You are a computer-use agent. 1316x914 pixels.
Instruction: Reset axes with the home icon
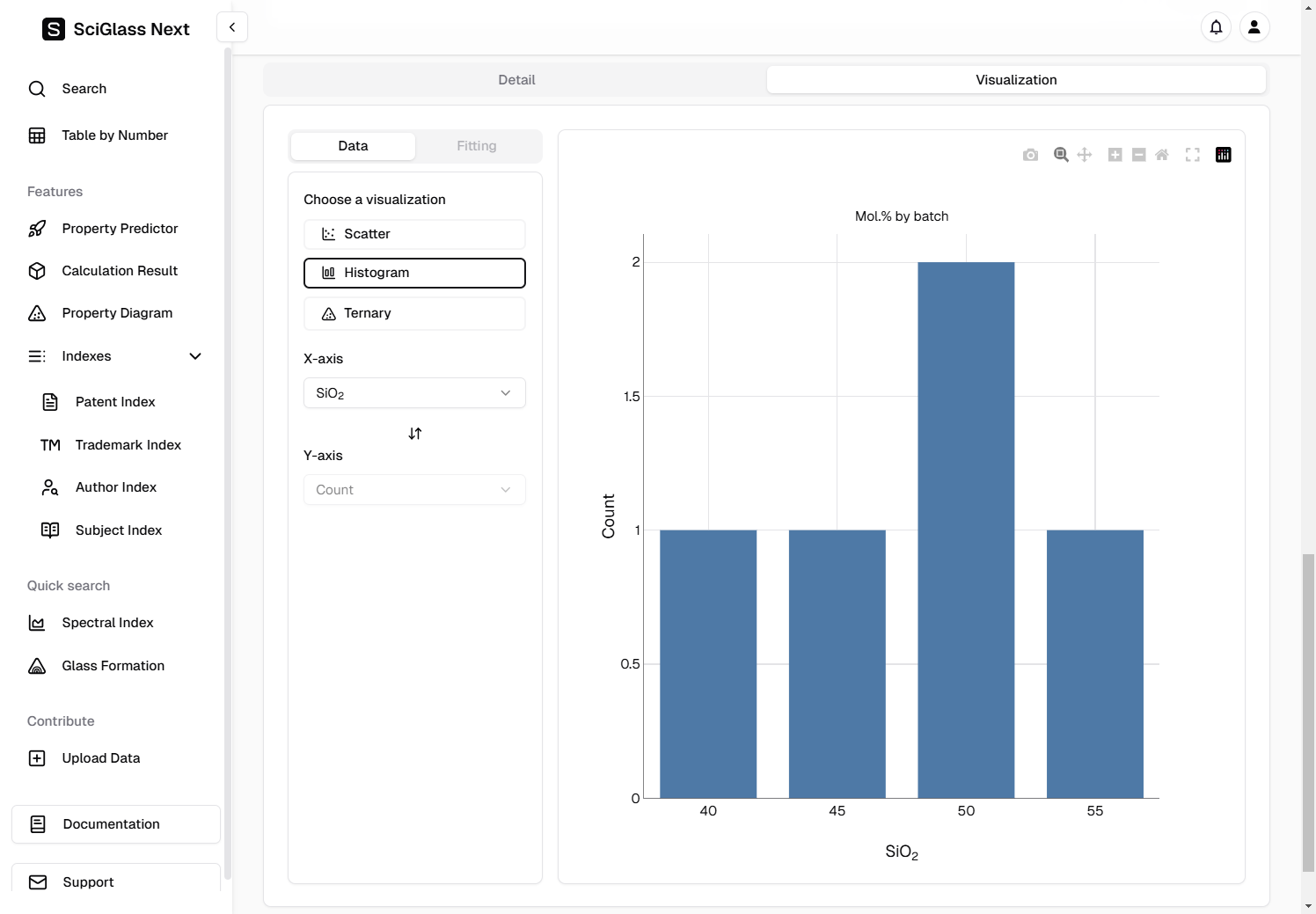[x=1162, y=155]
